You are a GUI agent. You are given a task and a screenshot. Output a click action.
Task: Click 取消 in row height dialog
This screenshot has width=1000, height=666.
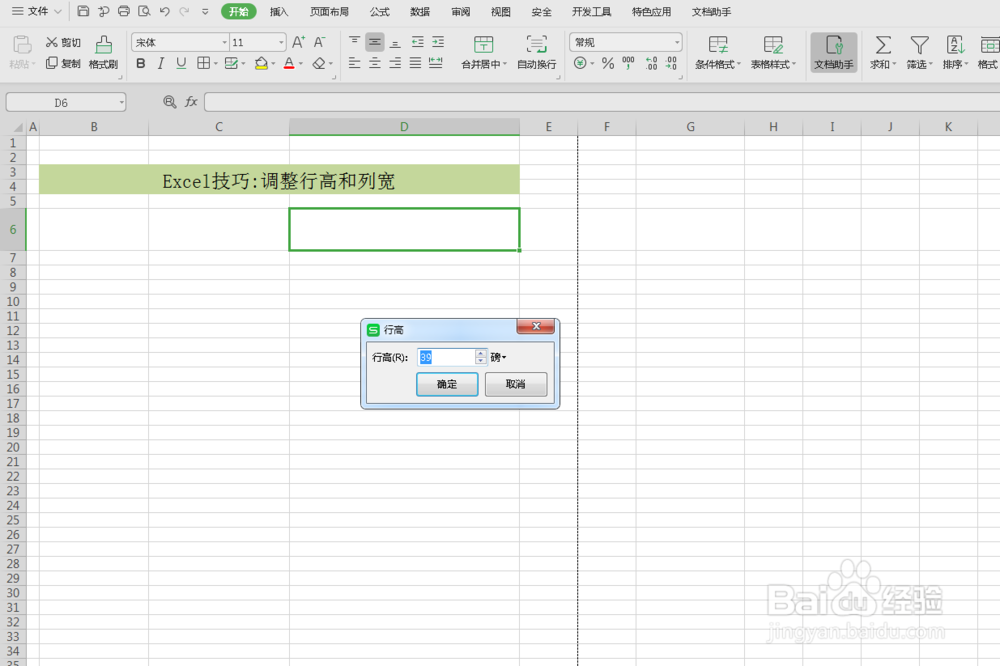tap(515, 384)
